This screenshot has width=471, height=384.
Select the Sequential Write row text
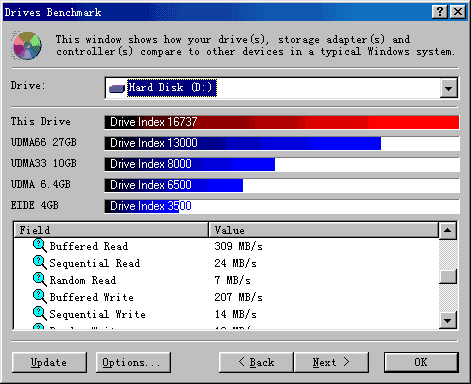[98, 314]
